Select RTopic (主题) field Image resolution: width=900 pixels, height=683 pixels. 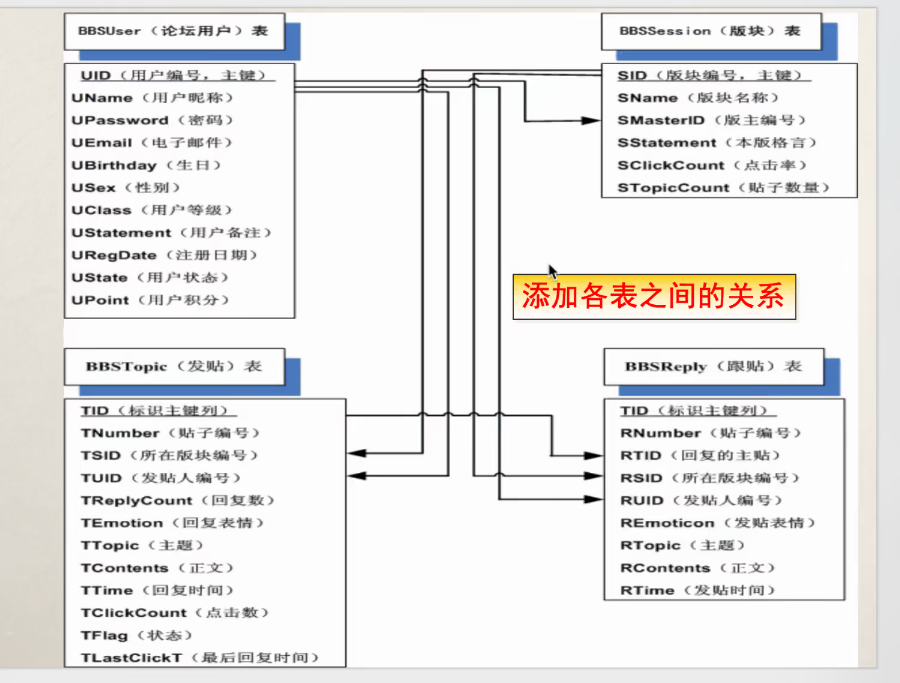pyautogui.click(x=683, y=545)
